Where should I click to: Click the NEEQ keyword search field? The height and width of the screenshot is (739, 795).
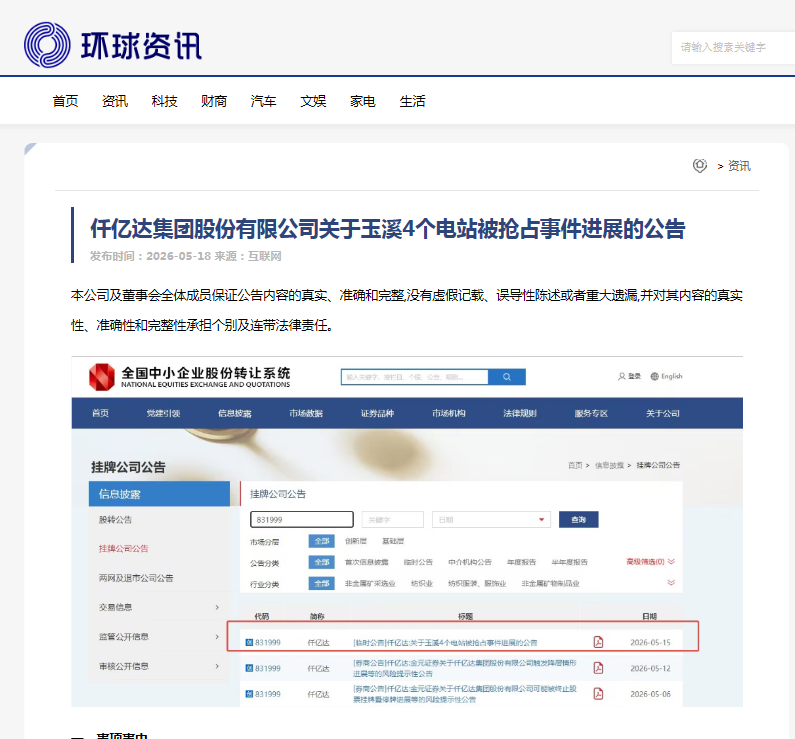[414, 377]
